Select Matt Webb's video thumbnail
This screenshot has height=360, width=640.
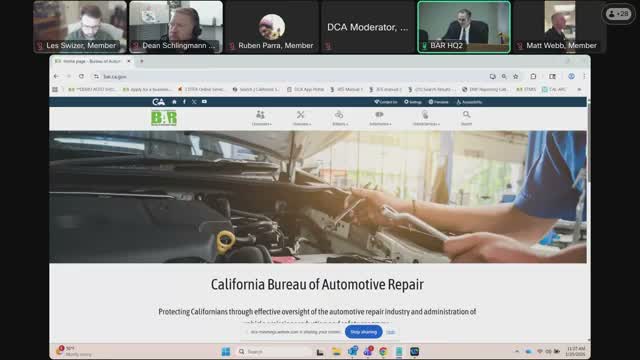point(560,27)
